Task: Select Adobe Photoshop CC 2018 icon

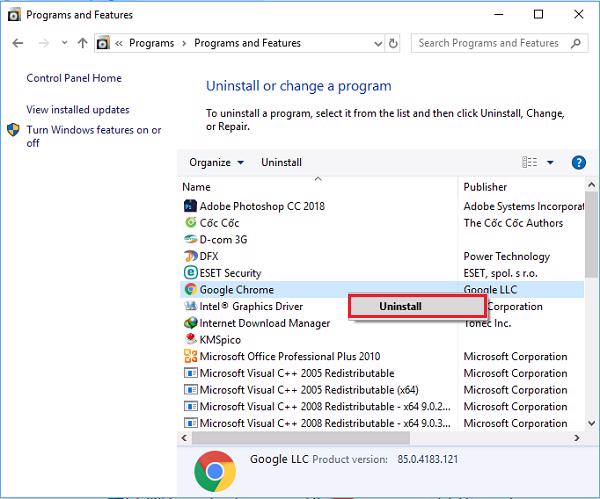Action: coord(190,206)
